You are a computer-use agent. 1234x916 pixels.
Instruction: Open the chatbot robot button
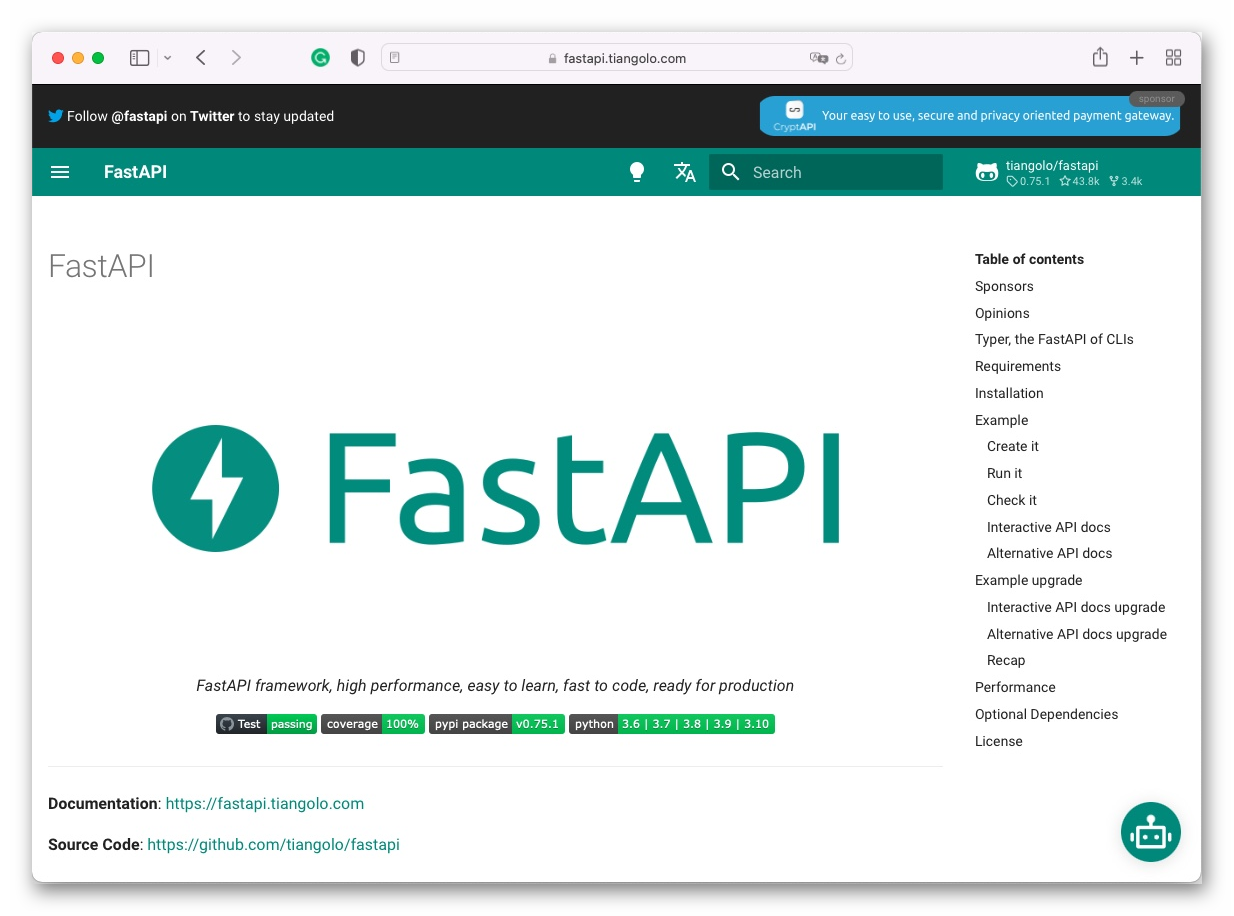1151,832
